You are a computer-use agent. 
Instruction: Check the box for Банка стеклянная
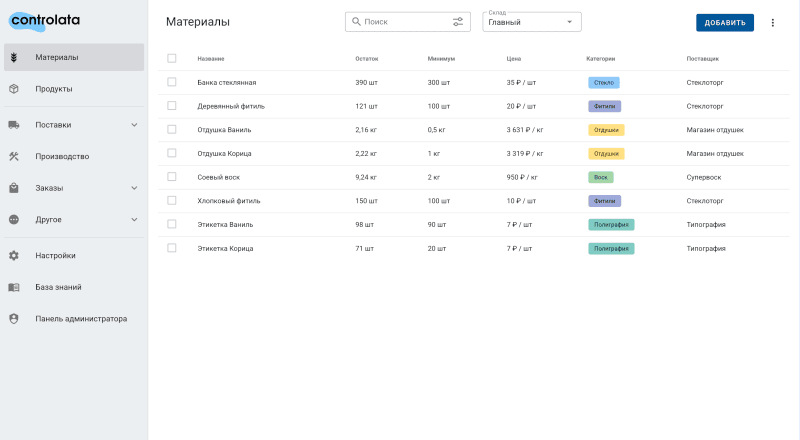point(172,82)
